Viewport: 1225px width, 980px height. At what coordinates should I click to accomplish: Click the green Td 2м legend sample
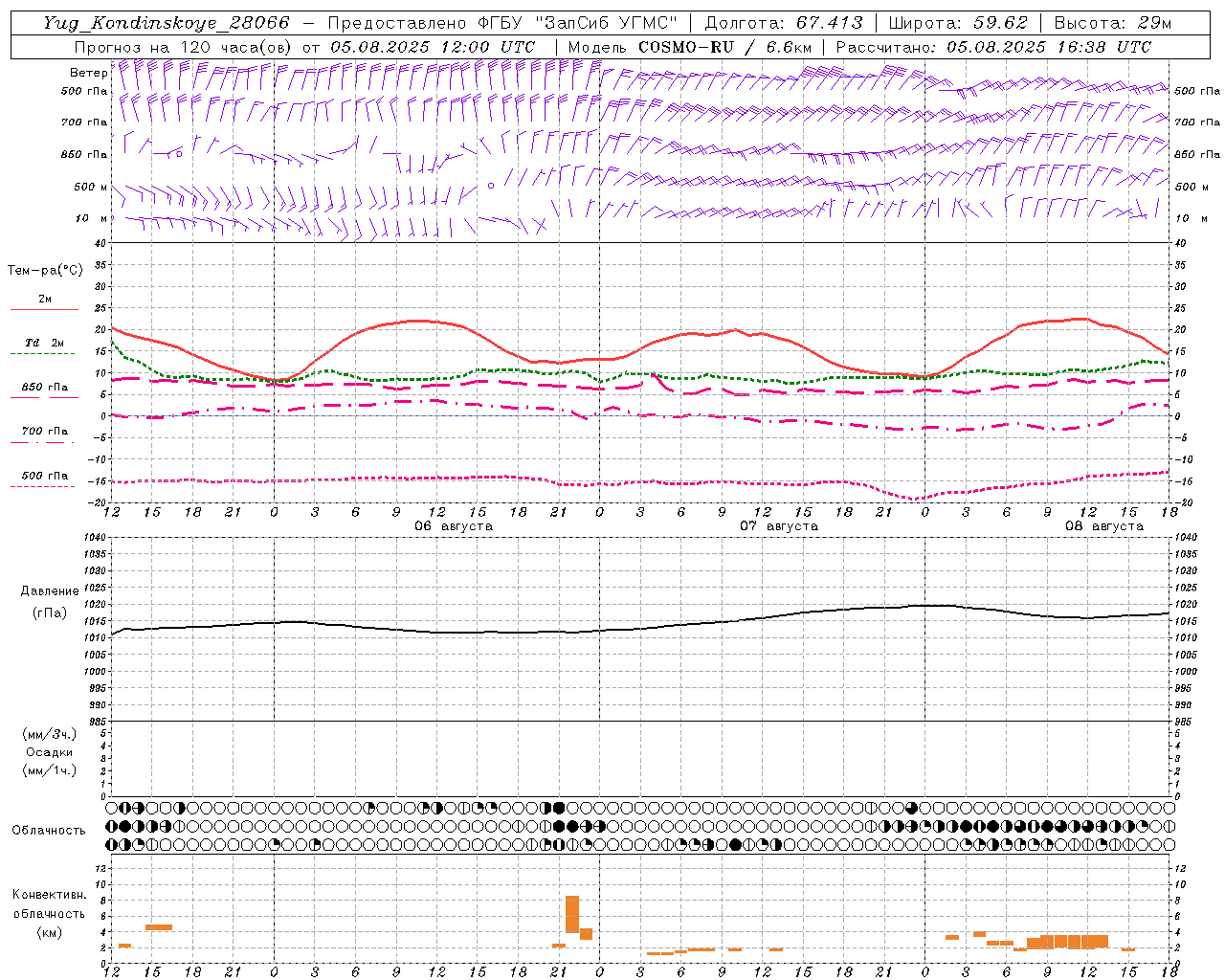42,354
